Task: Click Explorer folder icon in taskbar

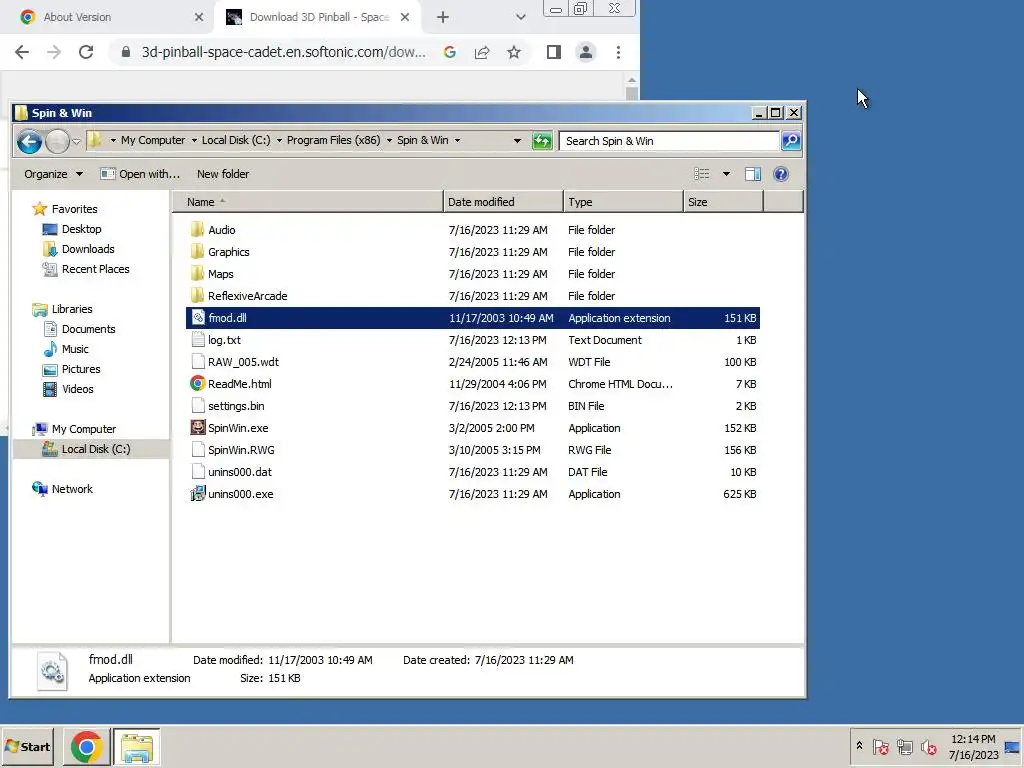Action: point(136,747)
